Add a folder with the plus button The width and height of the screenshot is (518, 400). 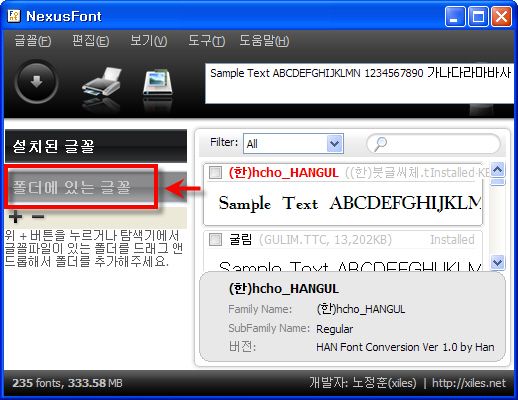point(15,217)
